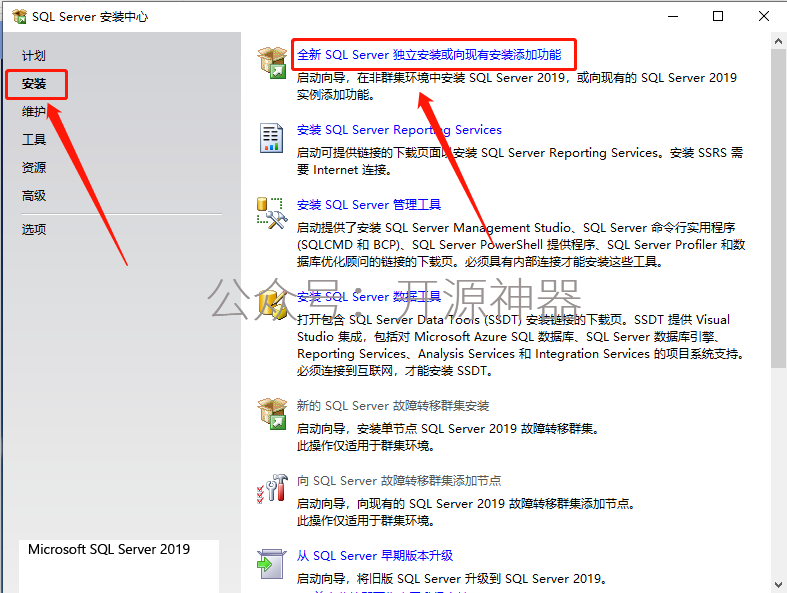The width and height of the screenshot is (787, 593).
Task: Click text 必须连接到互联网,才能安装 SSDT
Action: pyautogui.click(x=395, y=371)
